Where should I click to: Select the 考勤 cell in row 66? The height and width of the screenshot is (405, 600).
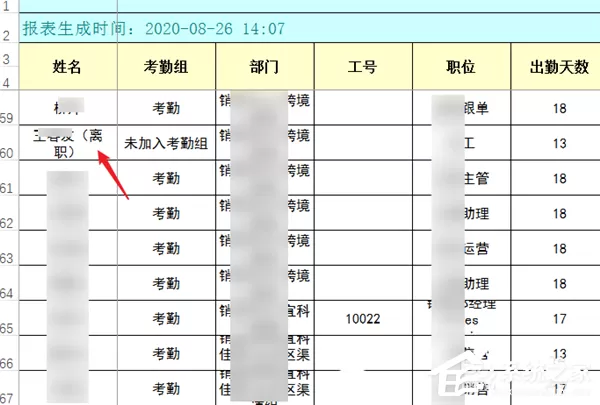point(166,353)
